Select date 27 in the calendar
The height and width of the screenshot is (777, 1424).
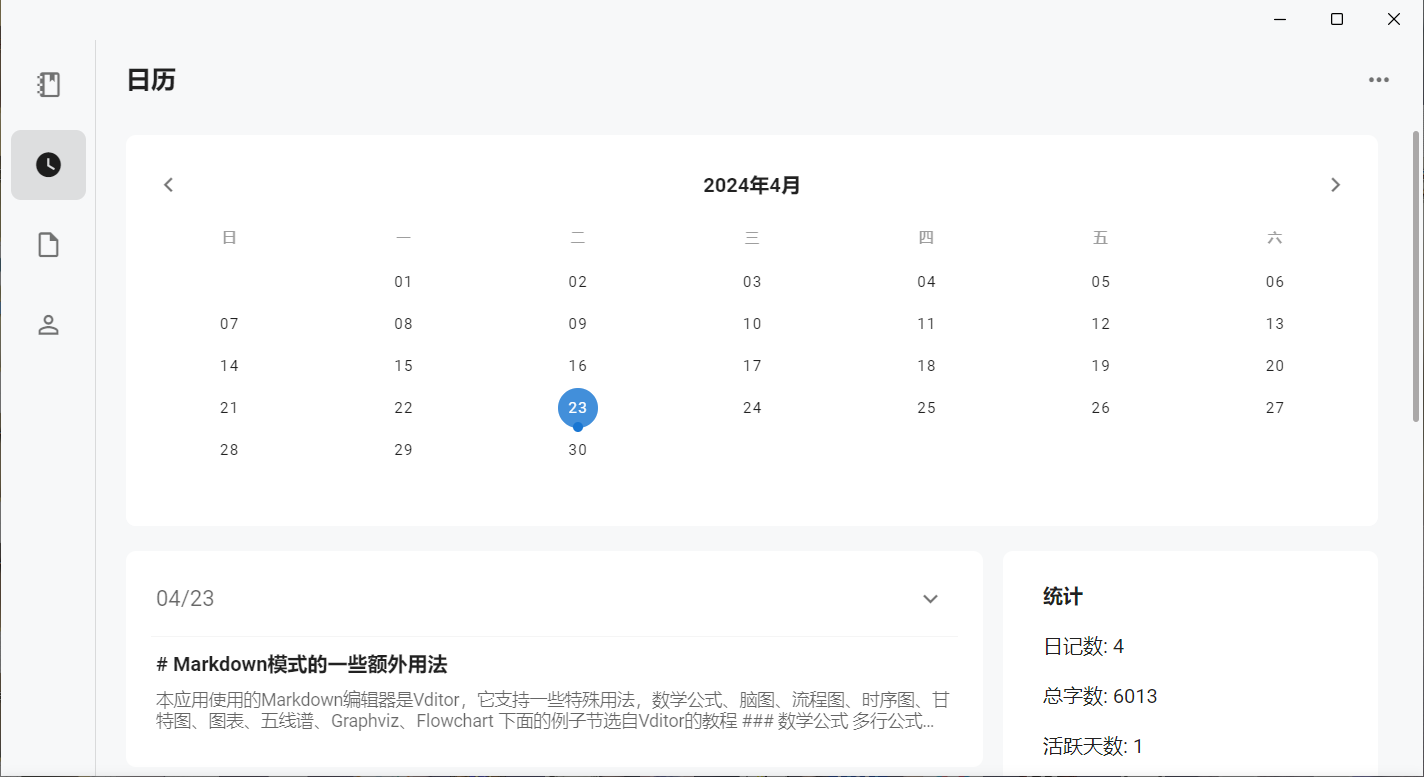(1275, 408)
